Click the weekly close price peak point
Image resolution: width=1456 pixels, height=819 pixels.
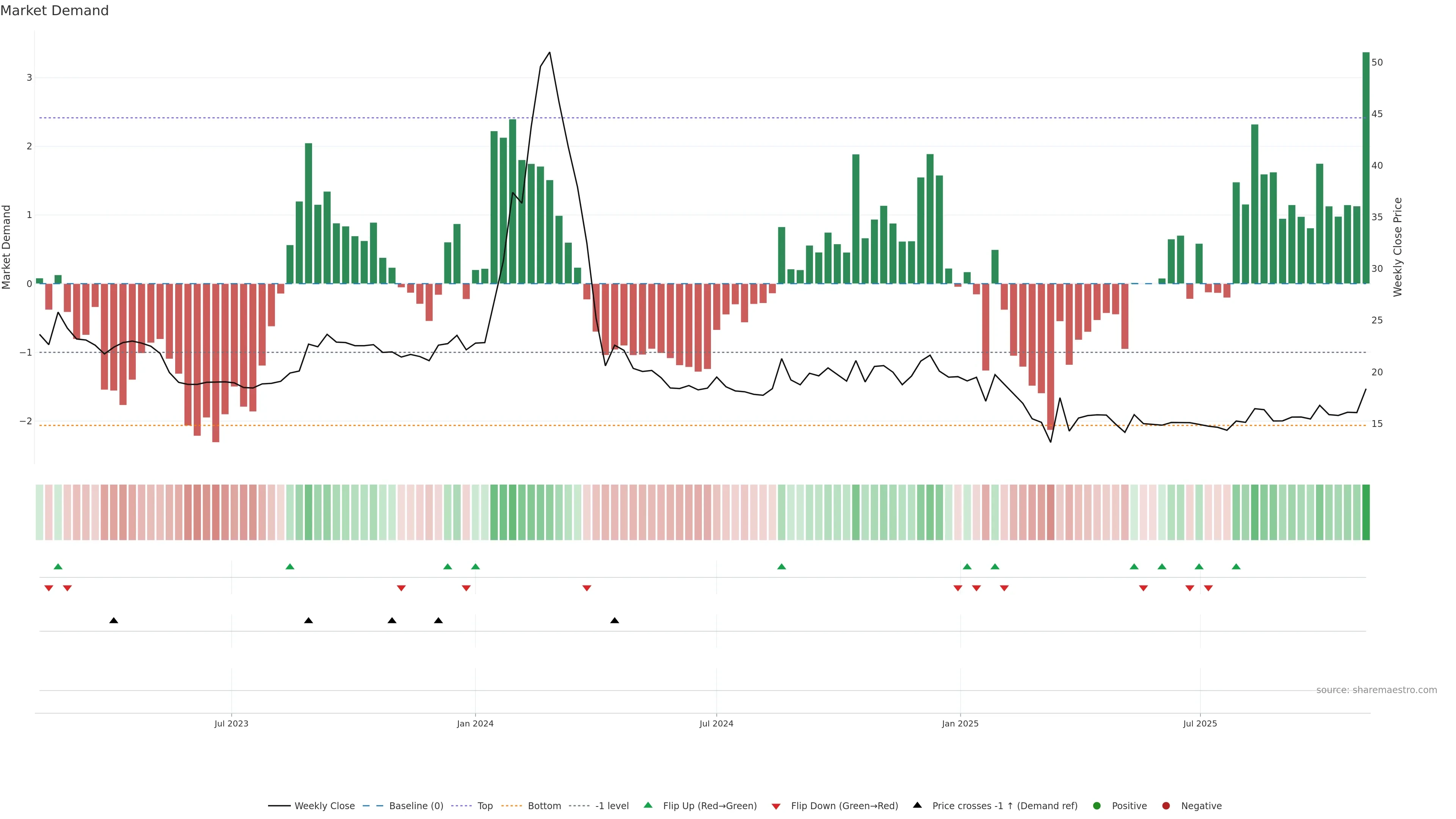[x=549, y=53]
